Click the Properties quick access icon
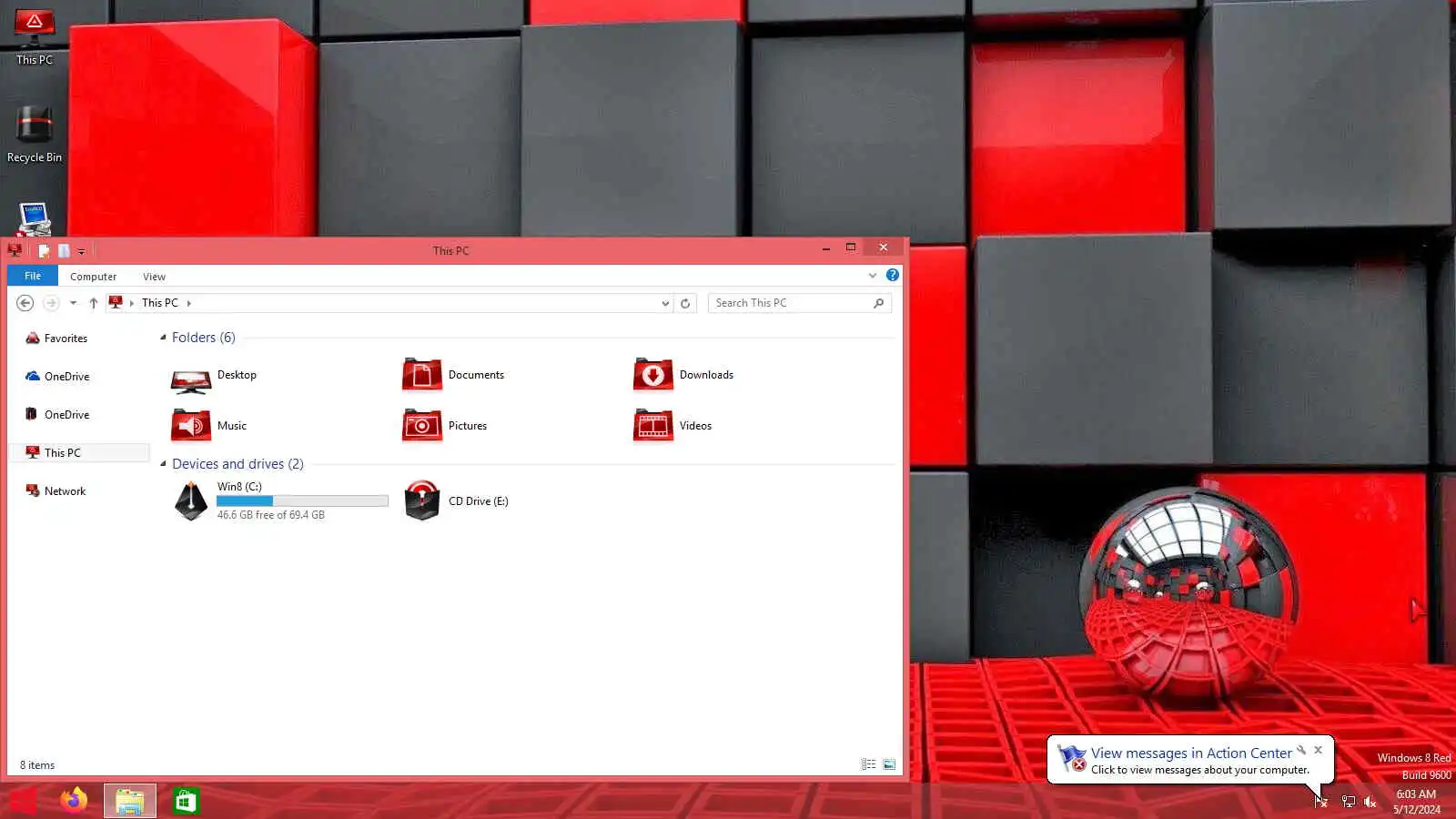 (x=44, y=250)
